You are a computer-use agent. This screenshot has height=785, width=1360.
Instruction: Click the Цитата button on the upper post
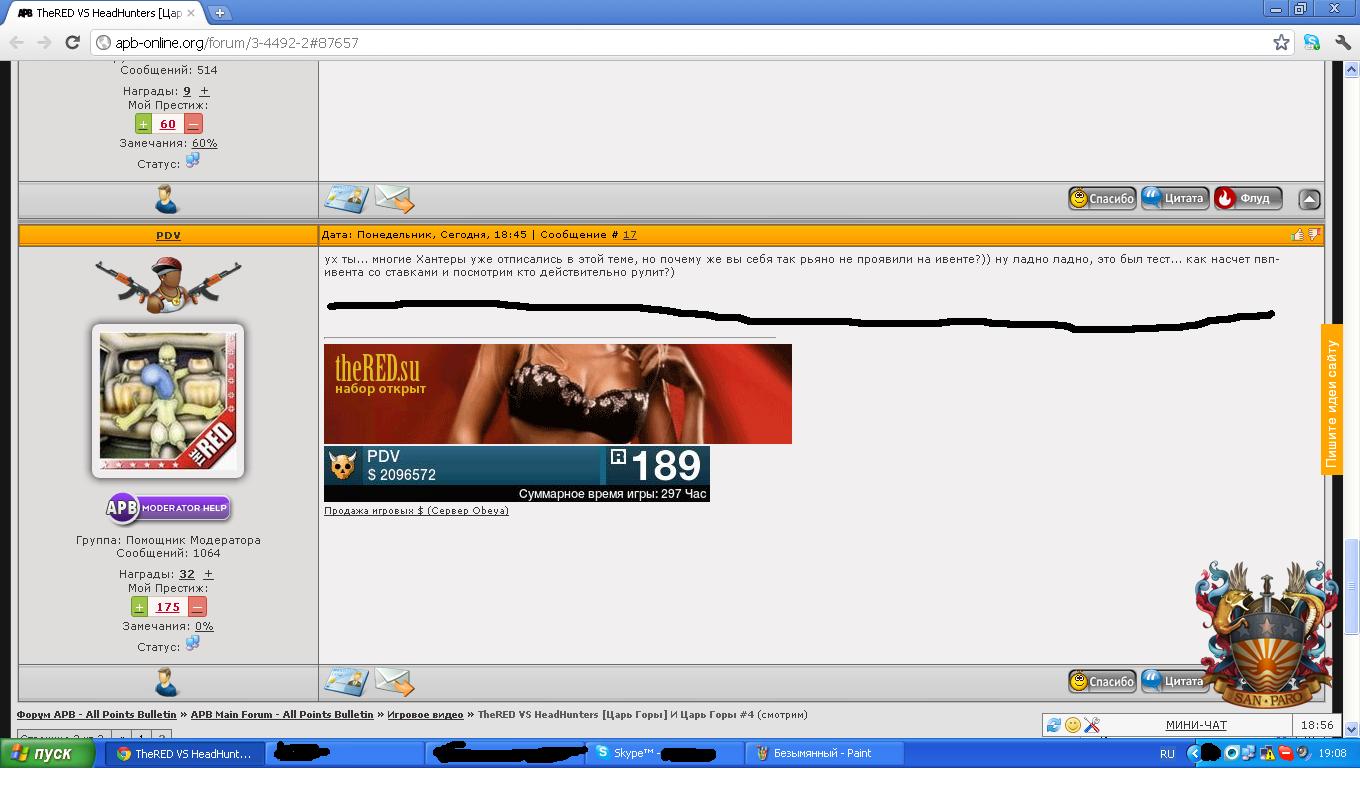click(1175, 198)
